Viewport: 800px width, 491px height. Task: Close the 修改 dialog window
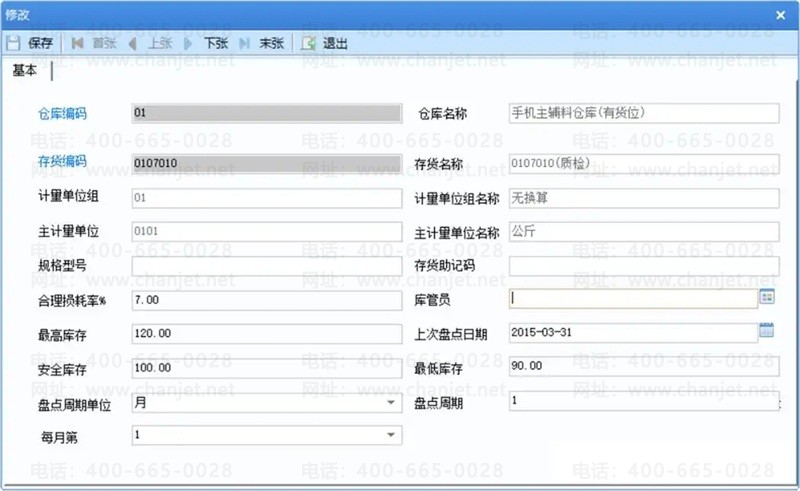pyautogui.click(x=781, y=15)
